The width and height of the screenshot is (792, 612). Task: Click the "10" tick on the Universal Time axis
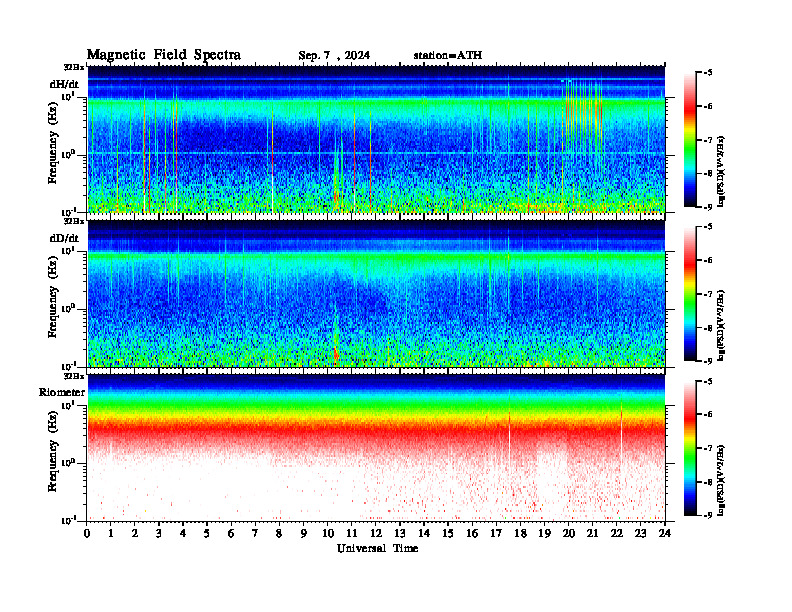327,534
